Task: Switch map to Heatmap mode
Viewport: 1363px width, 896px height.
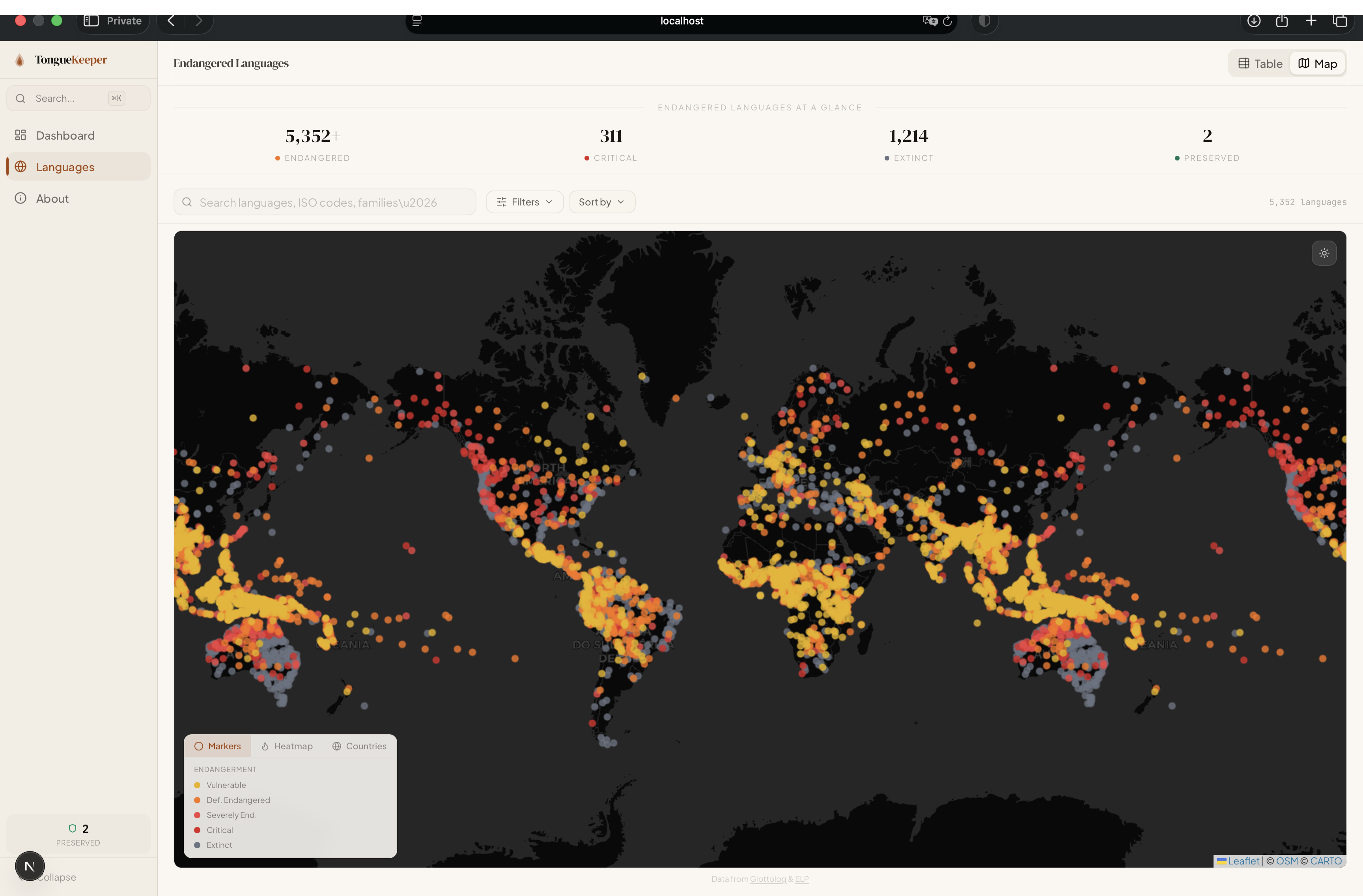Action: coord(287,746)
